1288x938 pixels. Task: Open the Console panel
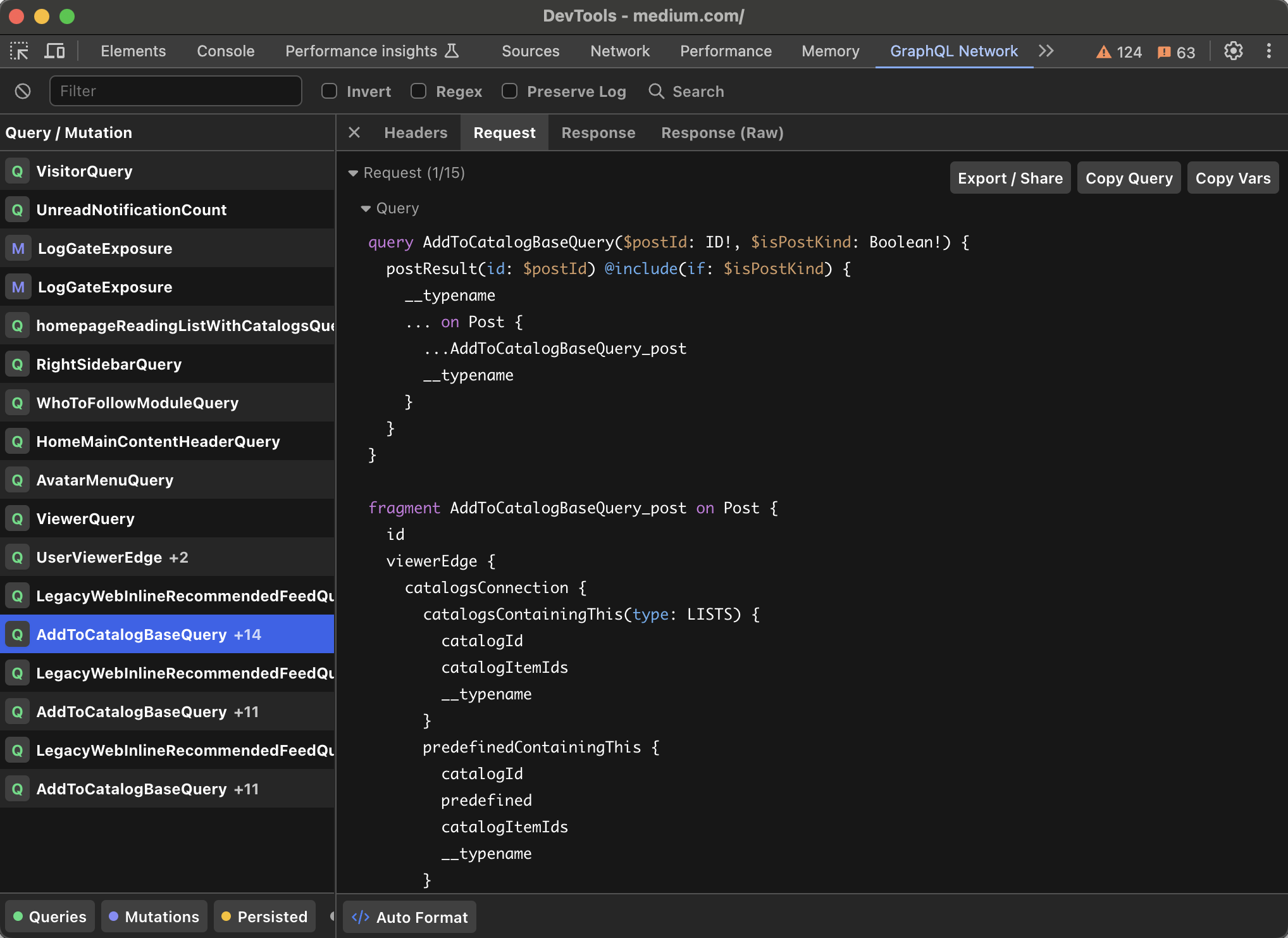click(x=225, y=51)
